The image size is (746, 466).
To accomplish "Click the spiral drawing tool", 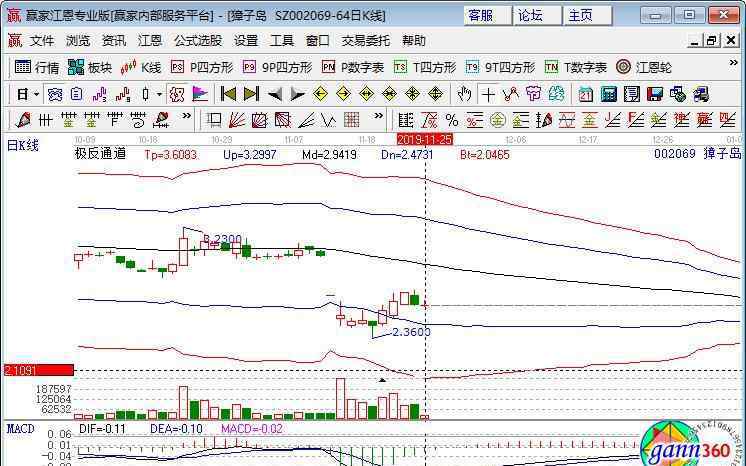I will [x=138, y=119].
